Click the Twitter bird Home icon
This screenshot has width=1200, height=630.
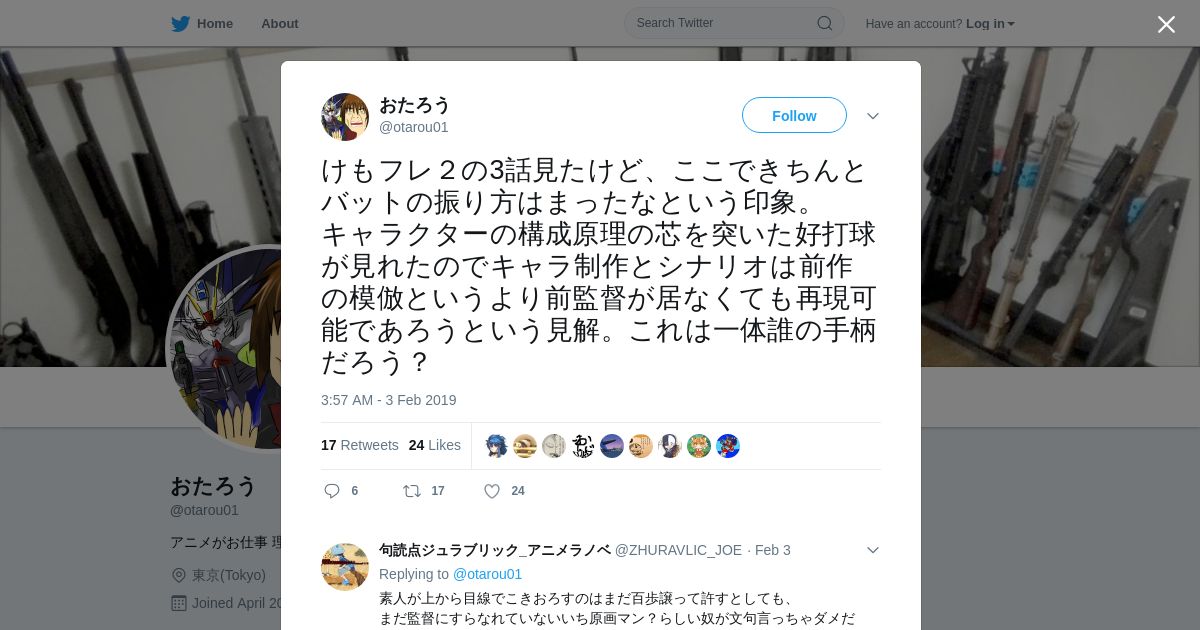(x=180, y=24)
